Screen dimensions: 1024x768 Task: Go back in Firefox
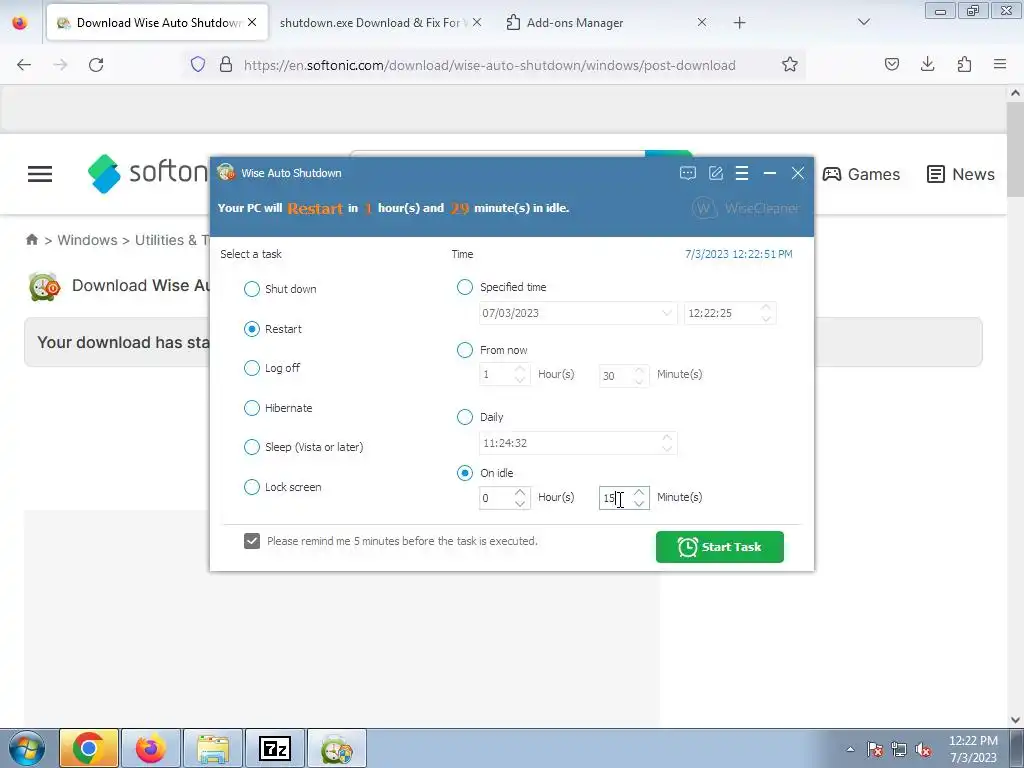click(x=24, y=65)
